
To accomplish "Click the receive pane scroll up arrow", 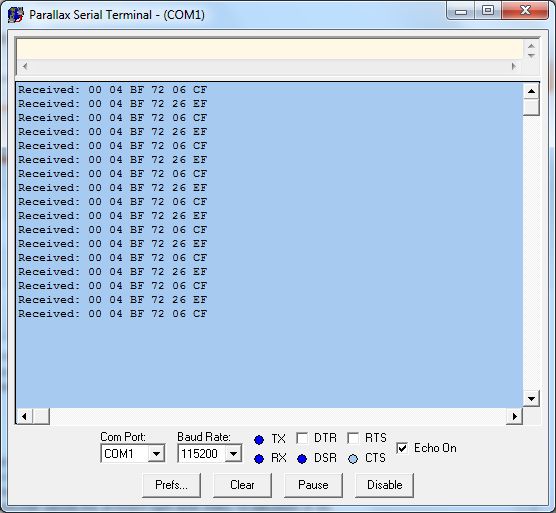I will pyautogui.click(x=531, y=91).
